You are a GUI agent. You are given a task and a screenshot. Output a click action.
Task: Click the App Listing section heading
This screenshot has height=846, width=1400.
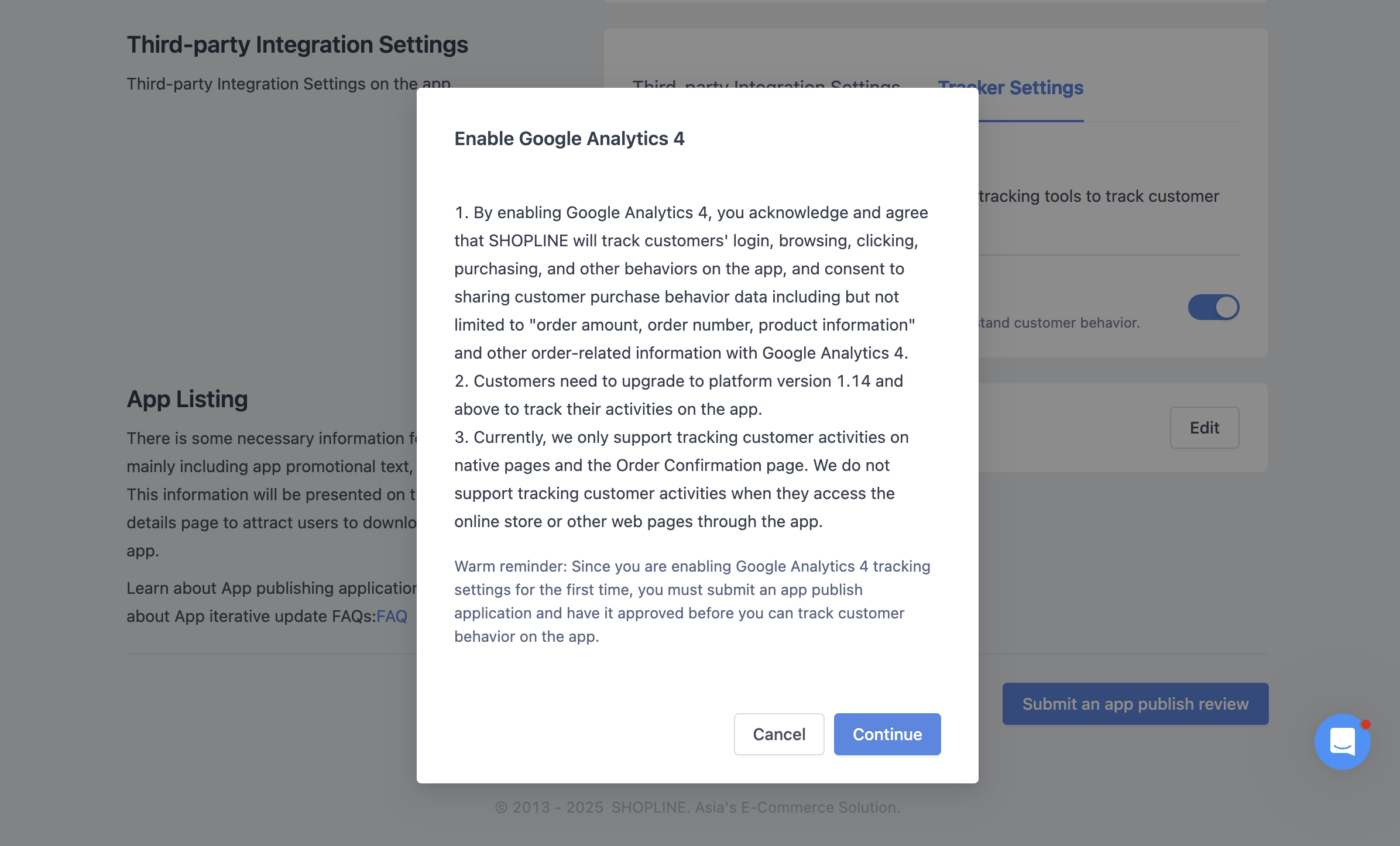click(x=187, y=399)
